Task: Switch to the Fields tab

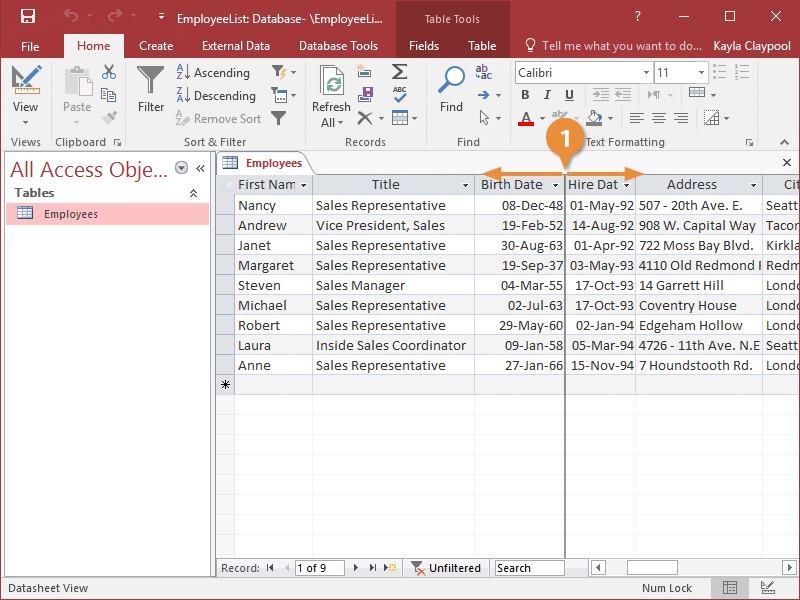Action: tap(424, 46)
